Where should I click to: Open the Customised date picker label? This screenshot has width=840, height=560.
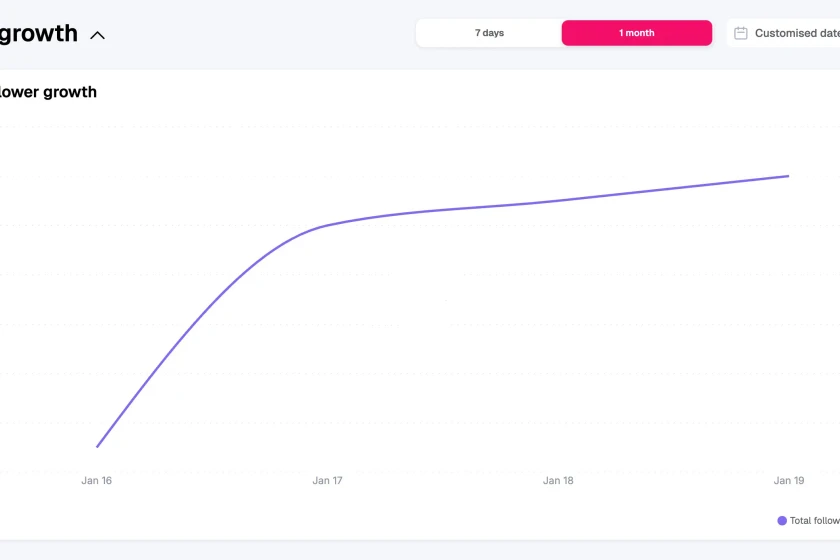pyautogui.click(x=796, y=33)
